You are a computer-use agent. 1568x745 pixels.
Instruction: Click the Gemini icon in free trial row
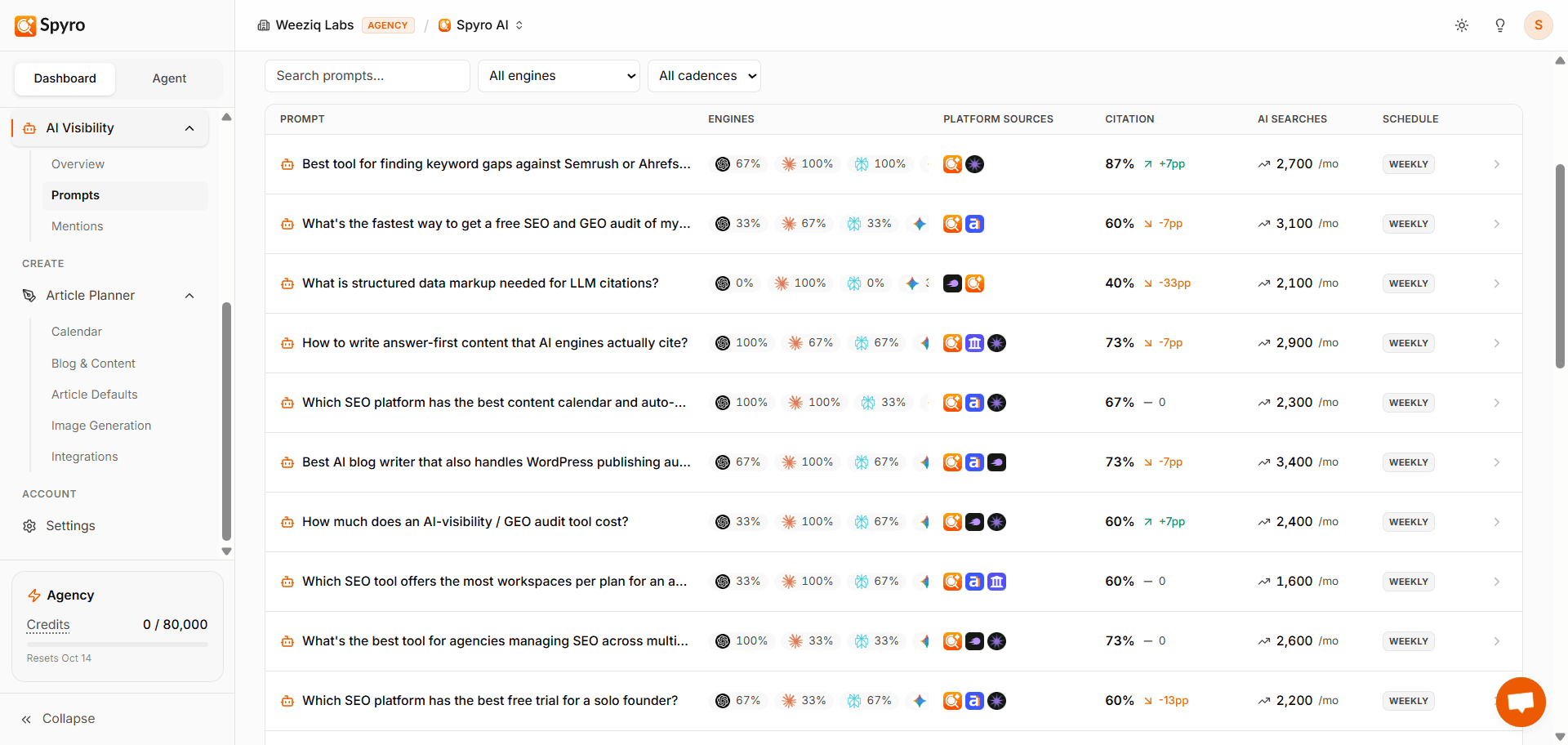coord(920,701)
